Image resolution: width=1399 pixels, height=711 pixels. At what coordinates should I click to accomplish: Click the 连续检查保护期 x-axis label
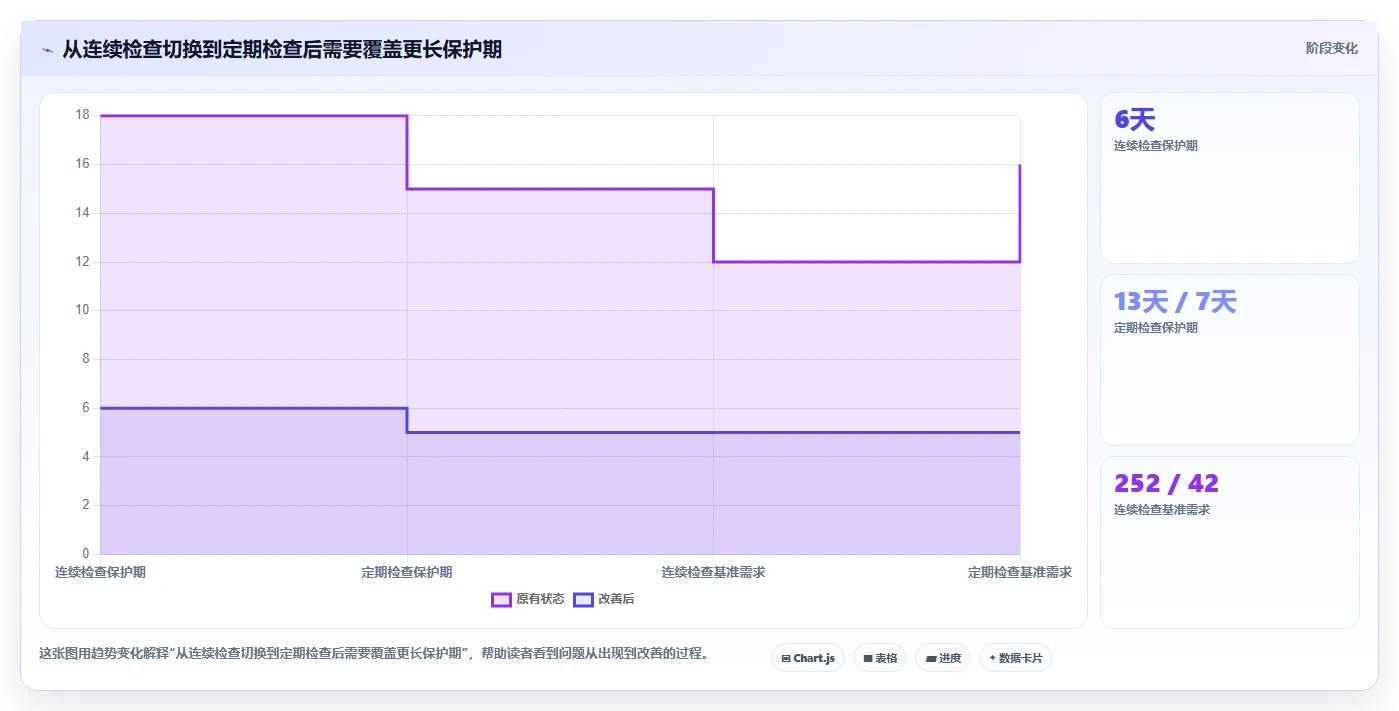point(100,573)
